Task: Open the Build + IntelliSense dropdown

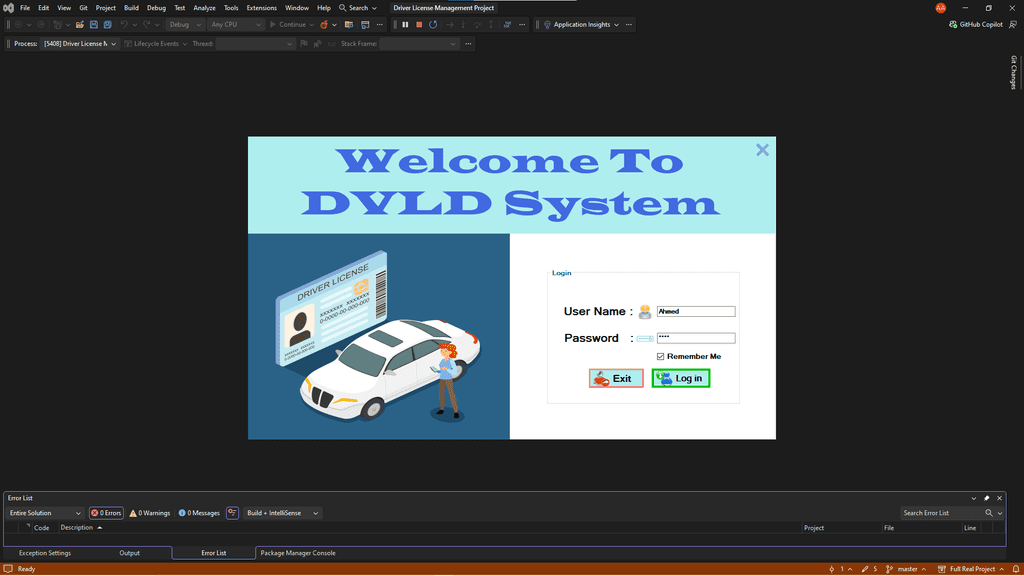Action: click(x=283, y=513)
